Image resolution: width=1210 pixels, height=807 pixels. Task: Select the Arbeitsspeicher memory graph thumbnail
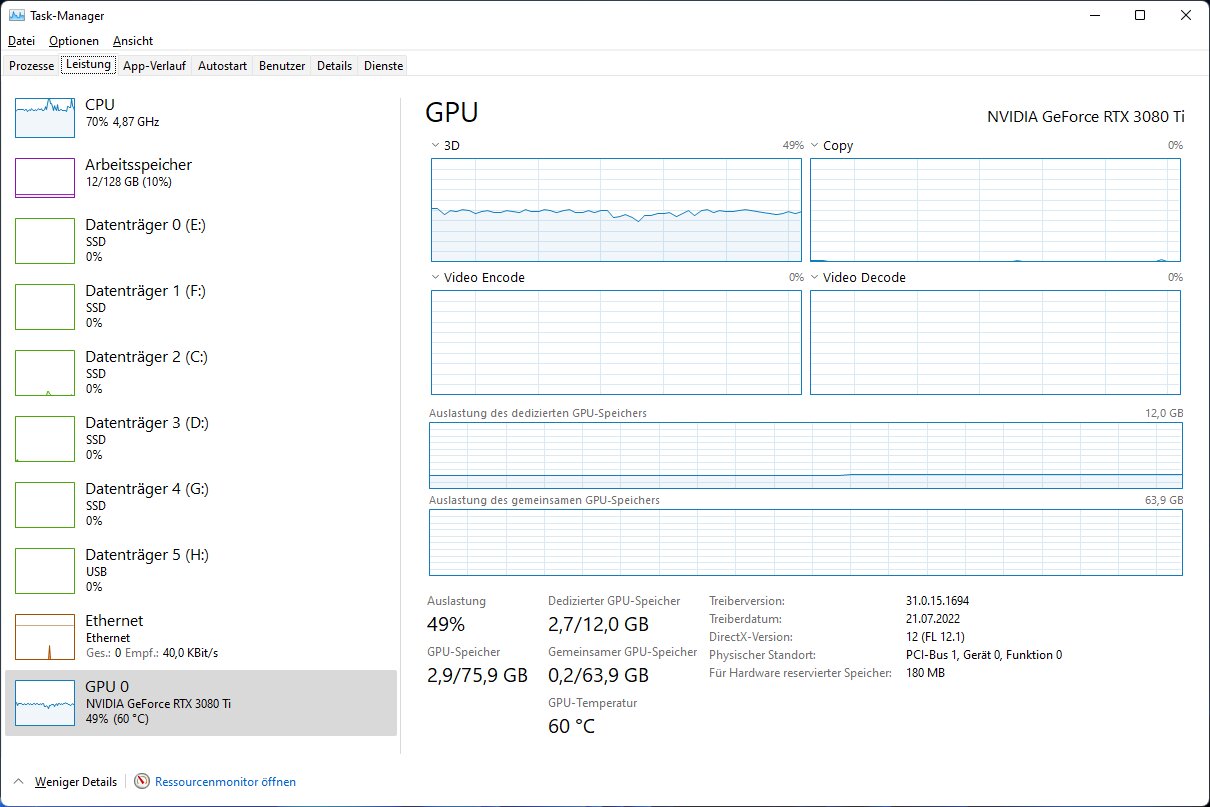point(45,178)
